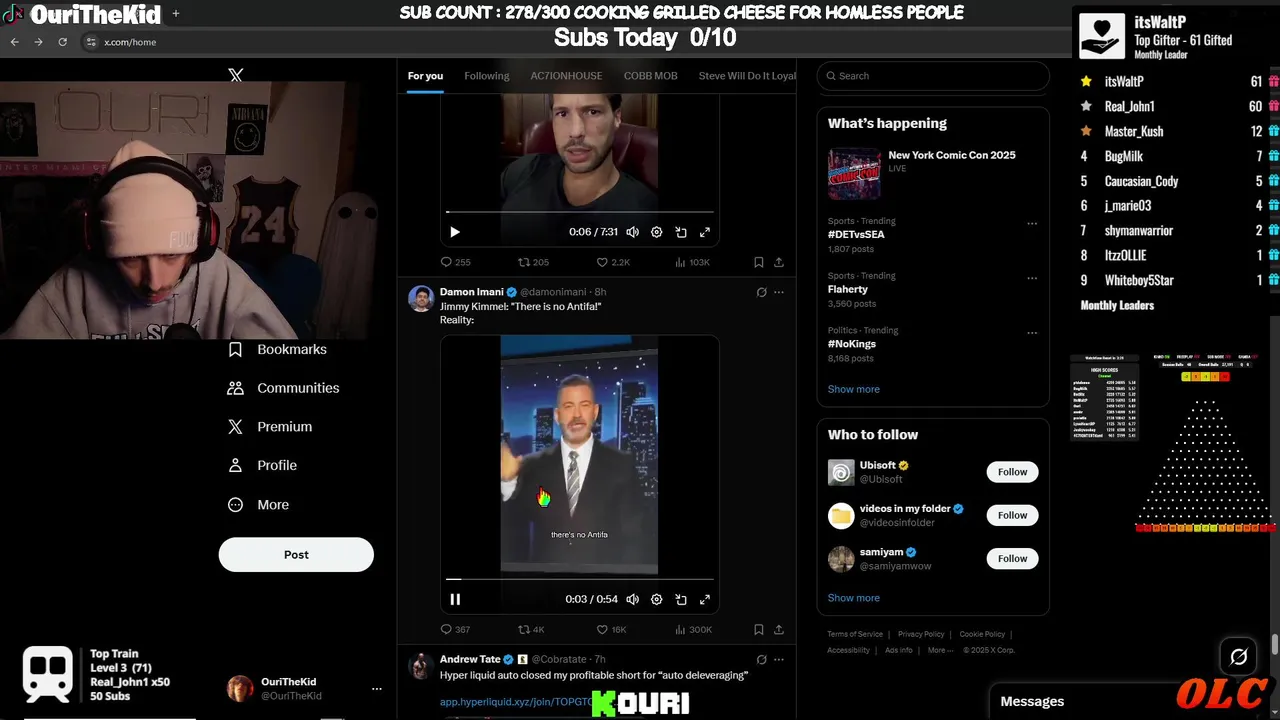Viewport: 1280px width, 720px height.
Task: Open the Damon Imani profile name
Action: point(472,292)
